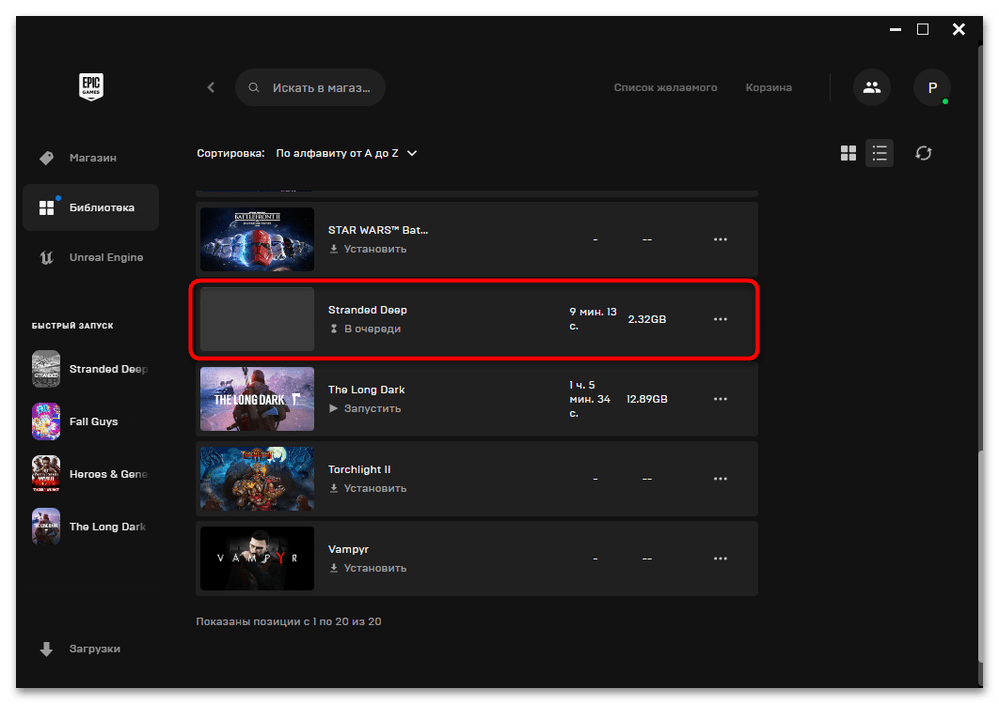Image resolution: width=999 pixels, height=704 pixels.
Task: Open Unreal Engine section
Action: point(91,257)
